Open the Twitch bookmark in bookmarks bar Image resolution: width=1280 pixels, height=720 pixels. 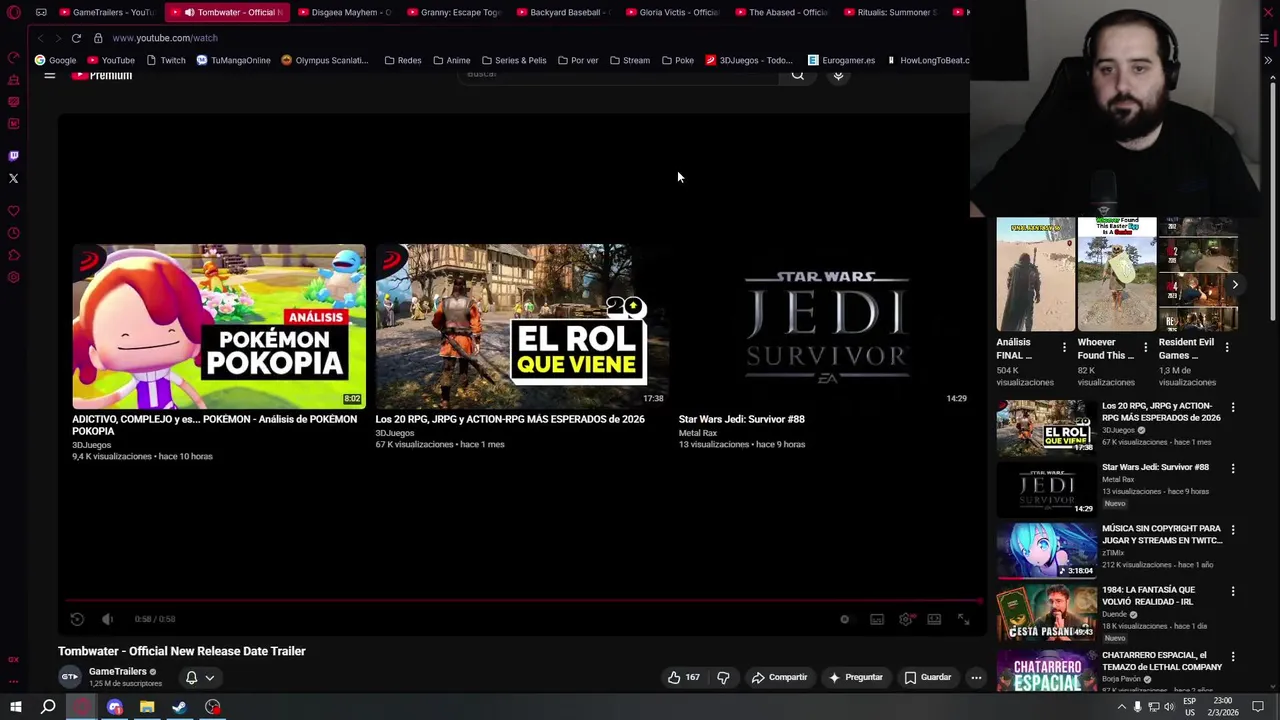pyautogui.click(x=165, y=60)
